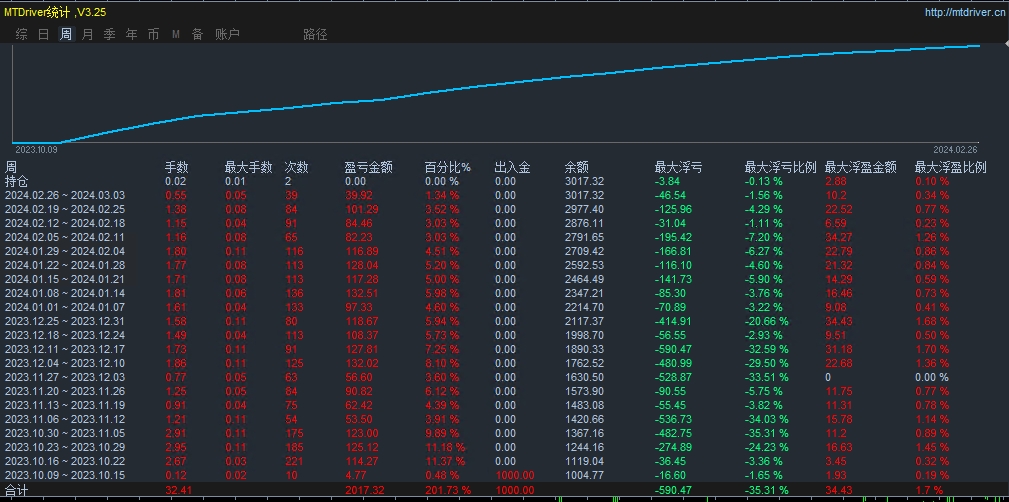This screenshot has height=502, width=1009.
Task: Select week 2023.11.27 ~ 2023.12.03
Action: pyautogui.click(x=65, y=377)
